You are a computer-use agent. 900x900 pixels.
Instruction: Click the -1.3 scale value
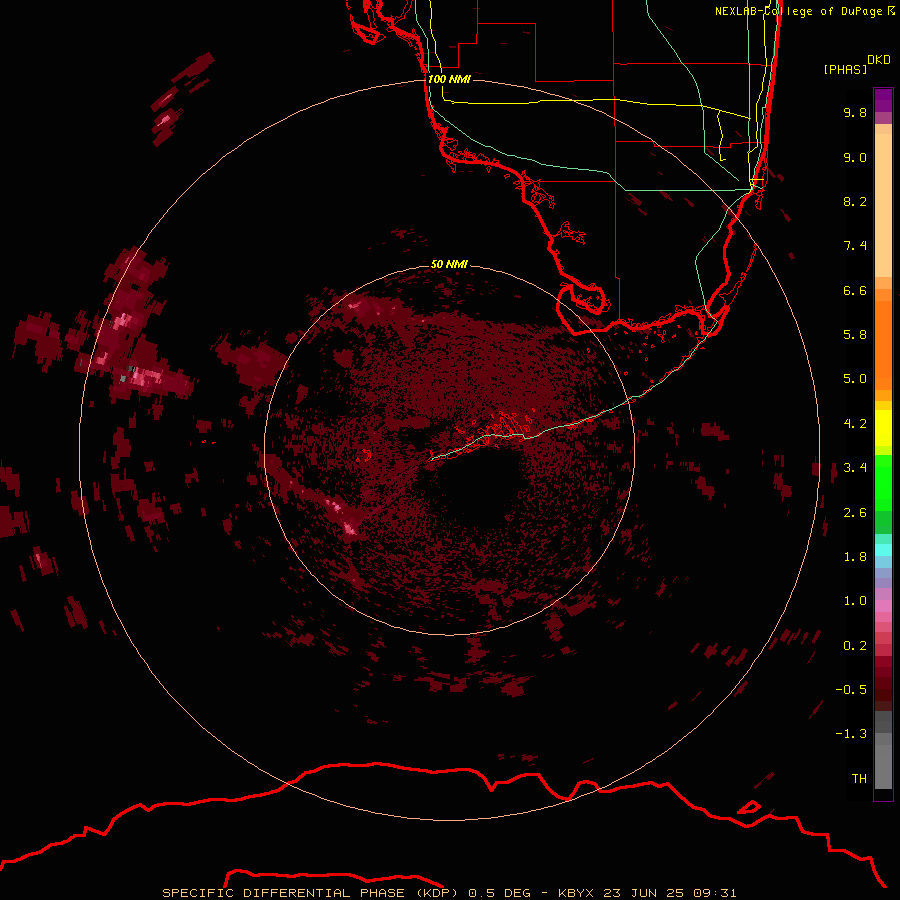point(851,734)
